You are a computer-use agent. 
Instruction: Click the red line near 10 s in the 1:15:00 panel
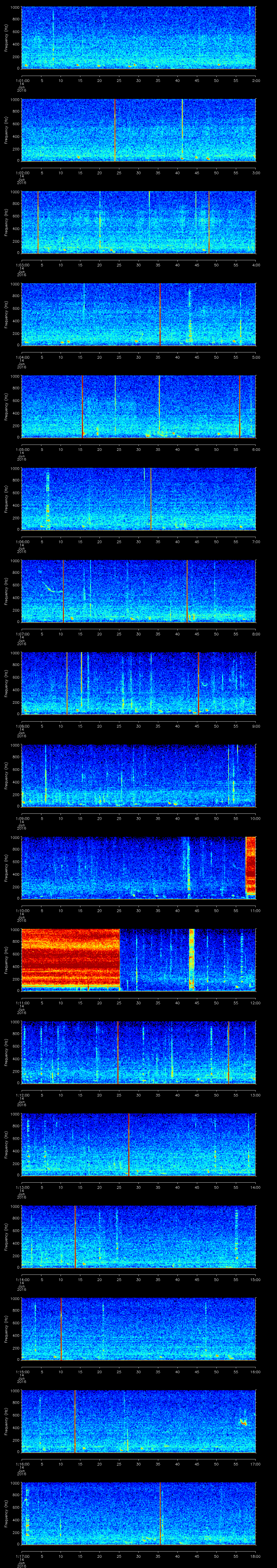click(x=61, y=1329)
